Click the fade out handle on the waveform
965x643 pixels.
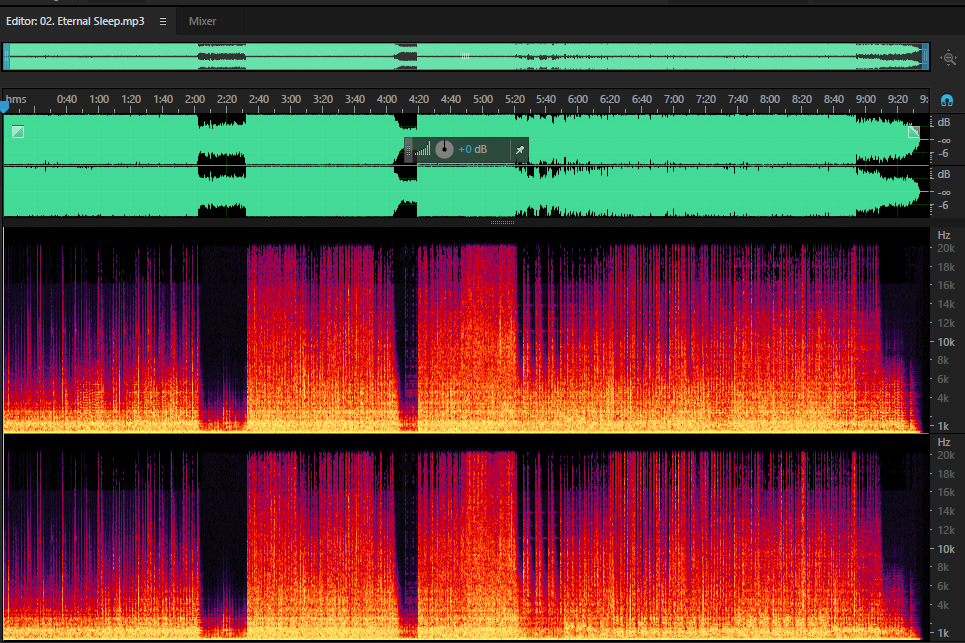point(914,131)
